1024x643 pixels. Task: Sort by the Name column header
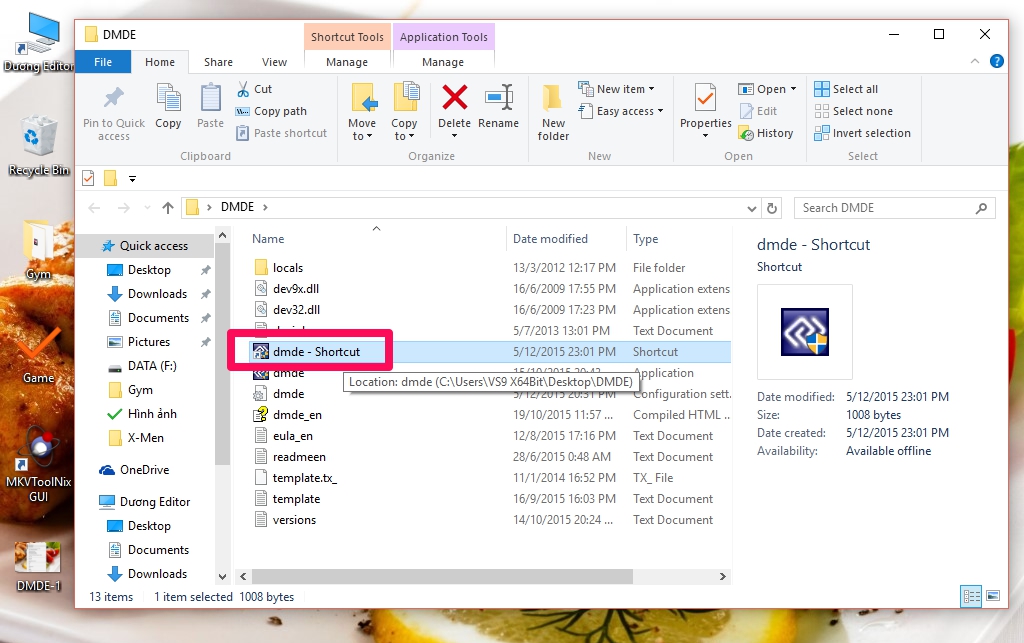(x=268, y=239)
